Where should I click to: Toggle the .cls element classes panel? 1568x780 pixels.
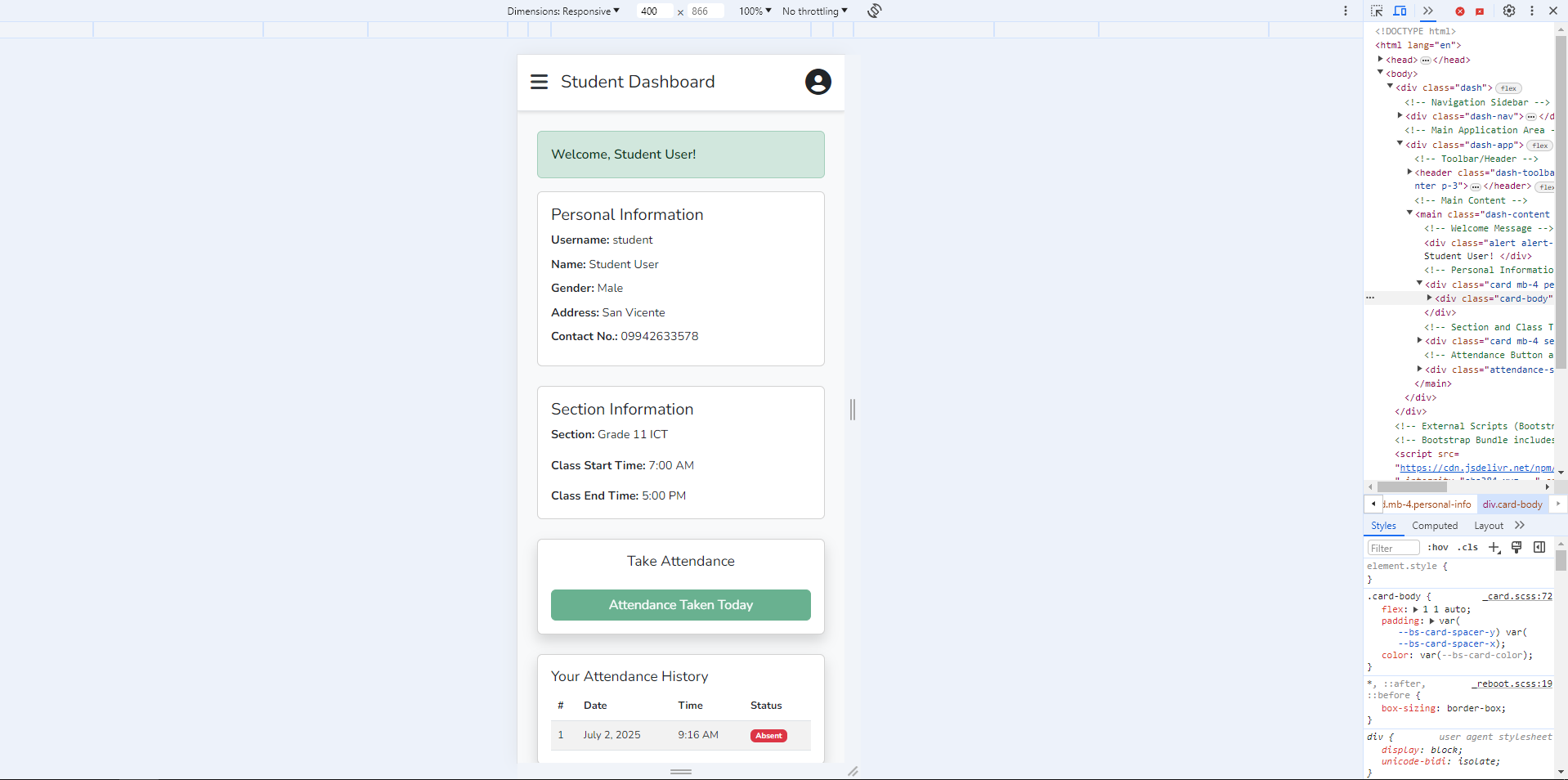[x=1469, y=548]
